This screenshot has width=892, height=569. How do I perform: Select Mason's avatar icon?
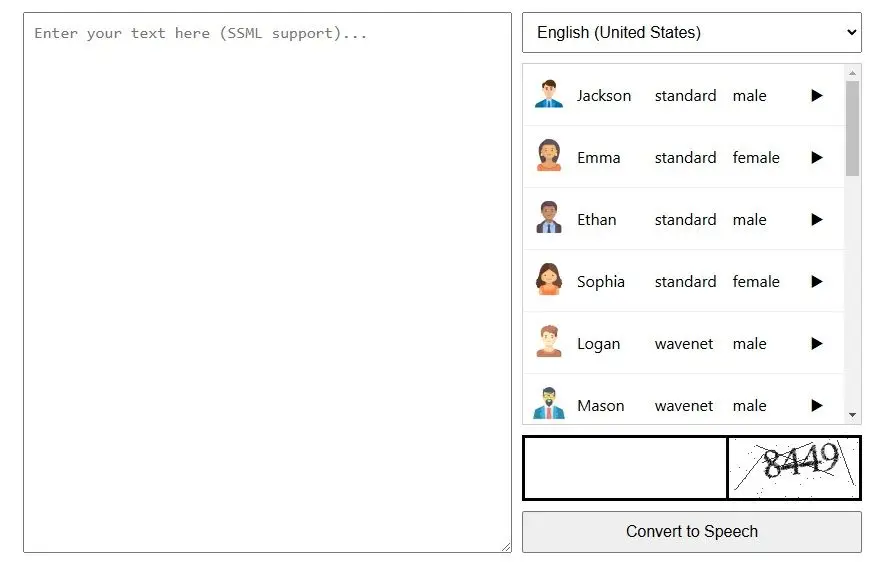[x=549, y=404]
